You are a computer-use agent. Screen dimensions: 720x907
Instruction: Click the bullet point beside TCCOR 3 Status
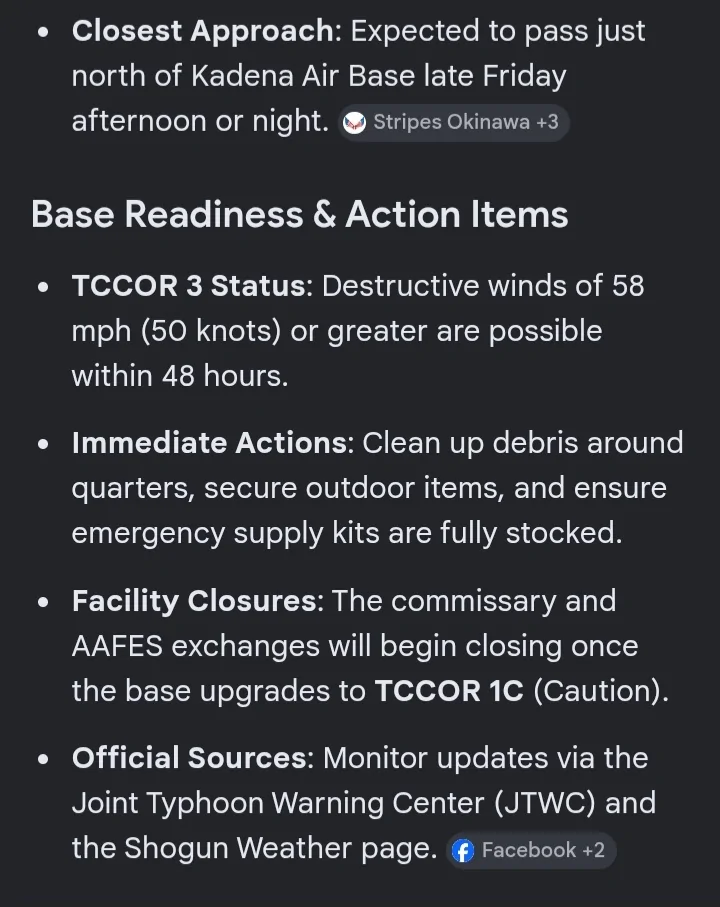point(43,287)
